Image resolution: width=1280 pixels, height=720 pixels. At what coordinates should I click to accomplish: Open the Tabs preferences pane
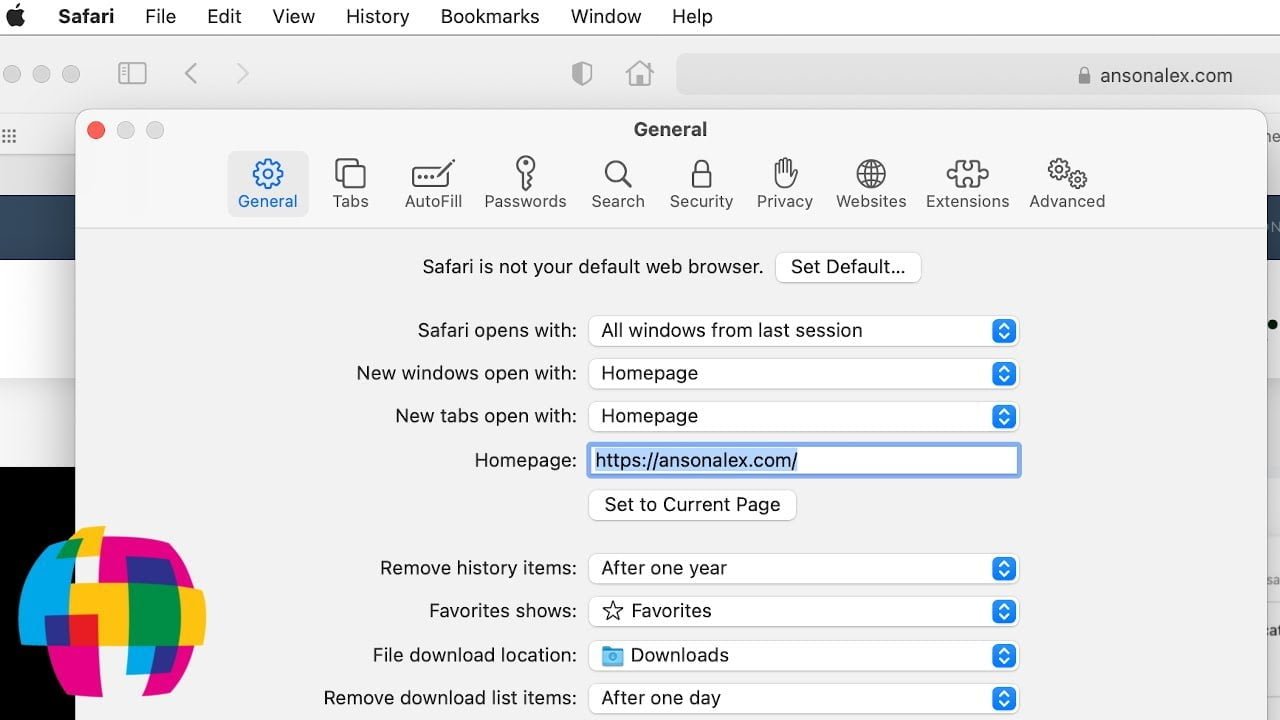[x=350, y=183]
